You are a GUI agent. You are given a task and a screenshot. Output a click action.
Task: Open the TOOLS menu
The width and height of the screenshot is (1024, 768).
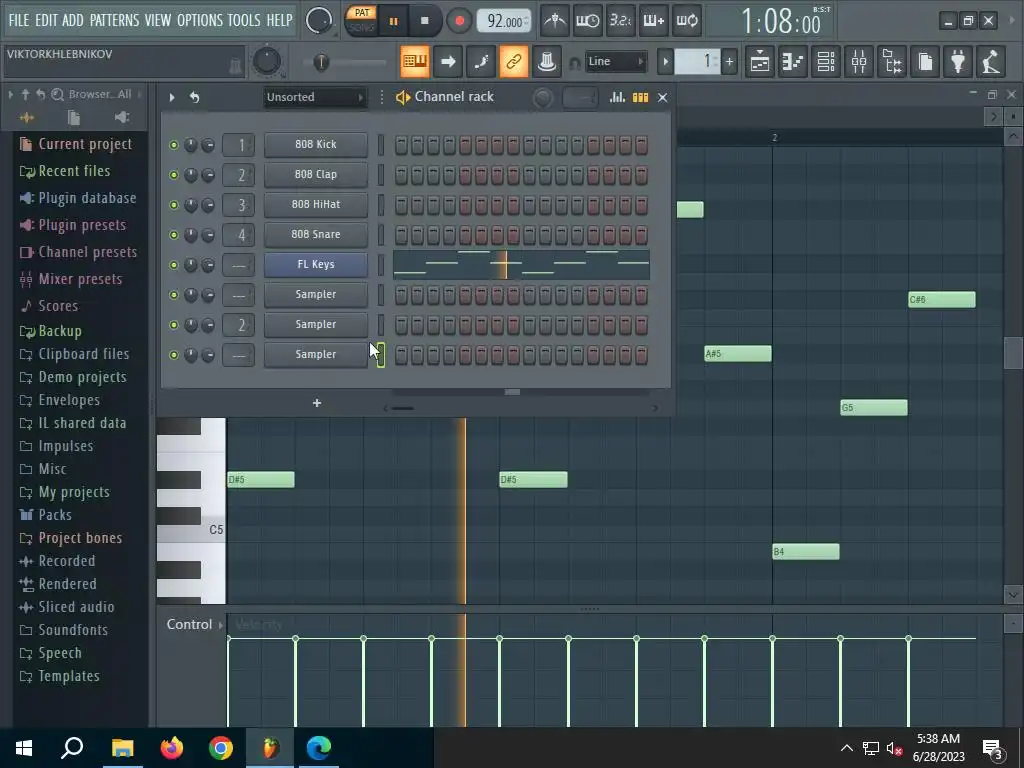coord(244,20)
